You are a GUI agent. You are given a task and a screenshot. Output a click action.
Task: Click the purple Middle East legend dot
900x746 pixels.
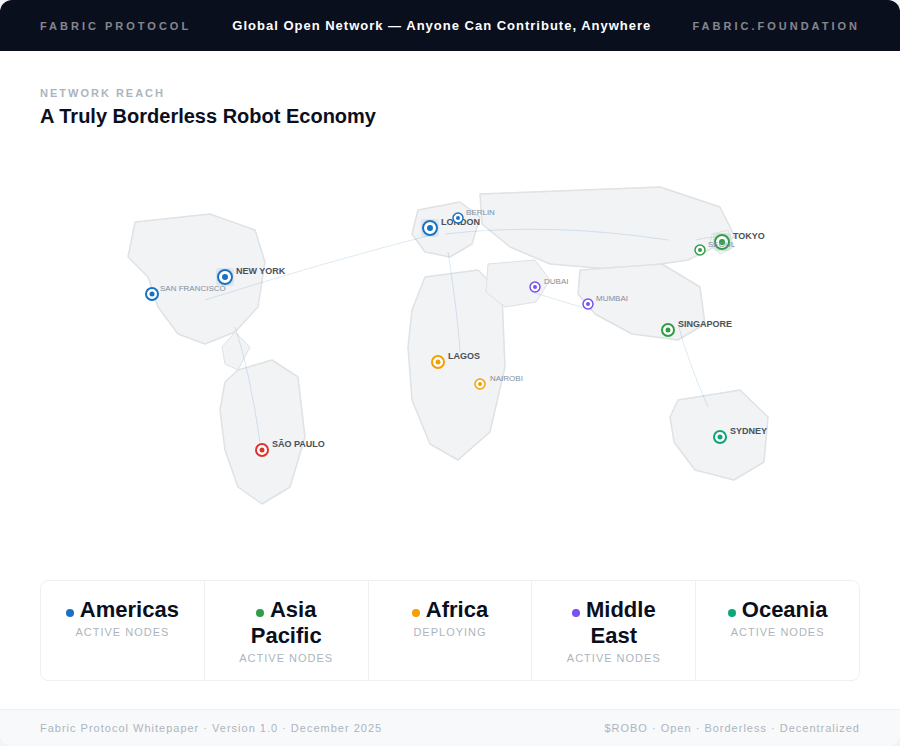pos(576,613)
